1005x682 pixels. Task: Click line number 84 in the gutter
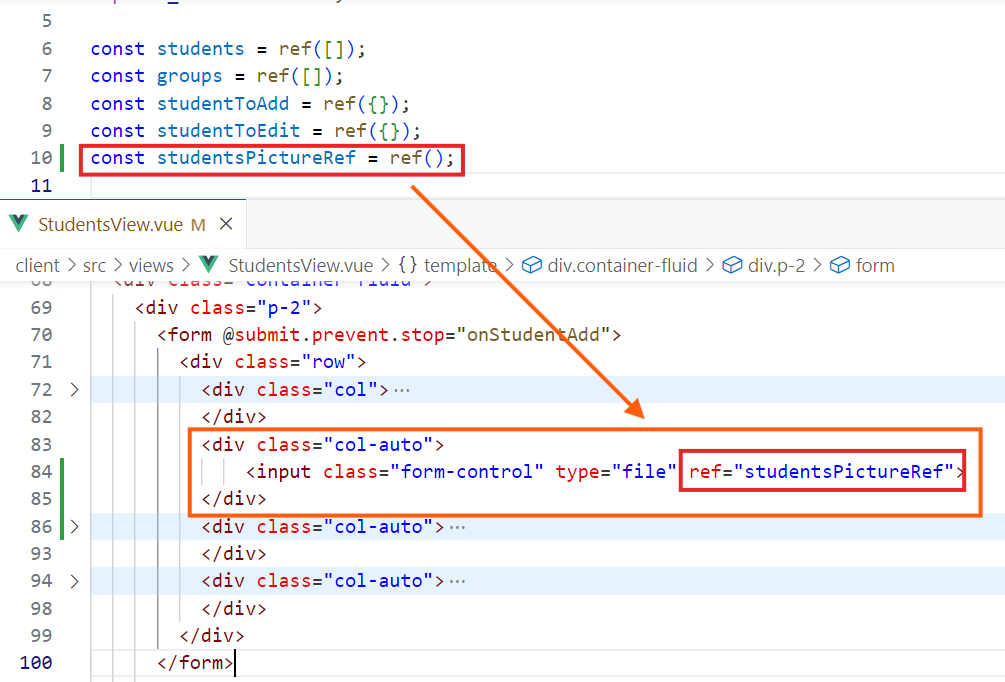41,471
